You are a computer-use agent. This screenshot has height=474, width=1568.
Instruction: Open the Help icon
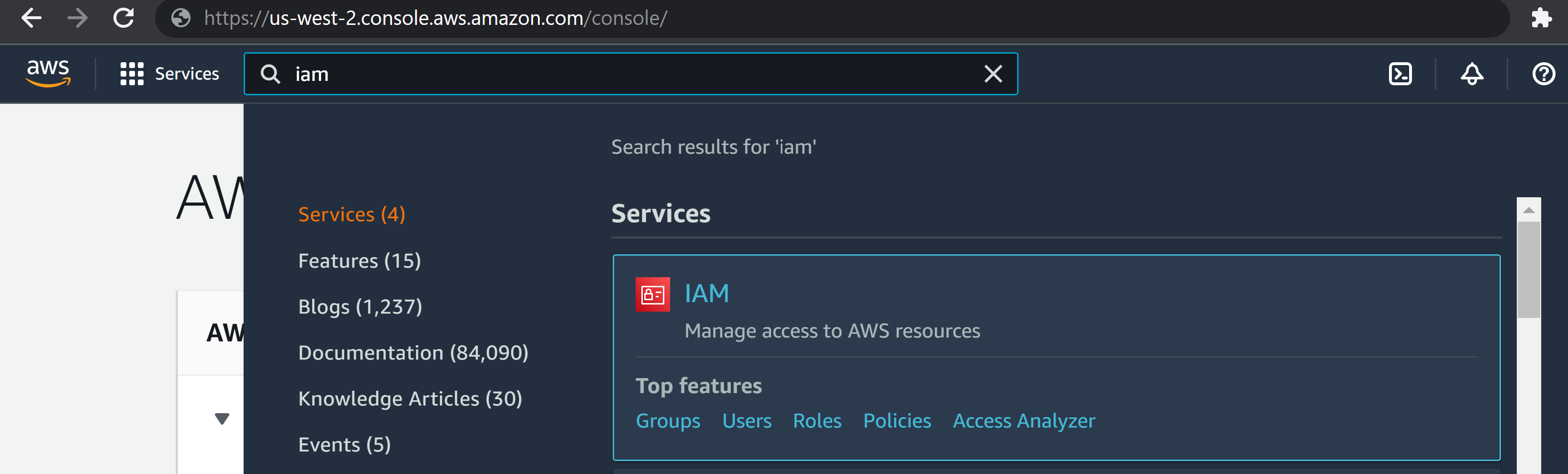(x=1543, y=74)
